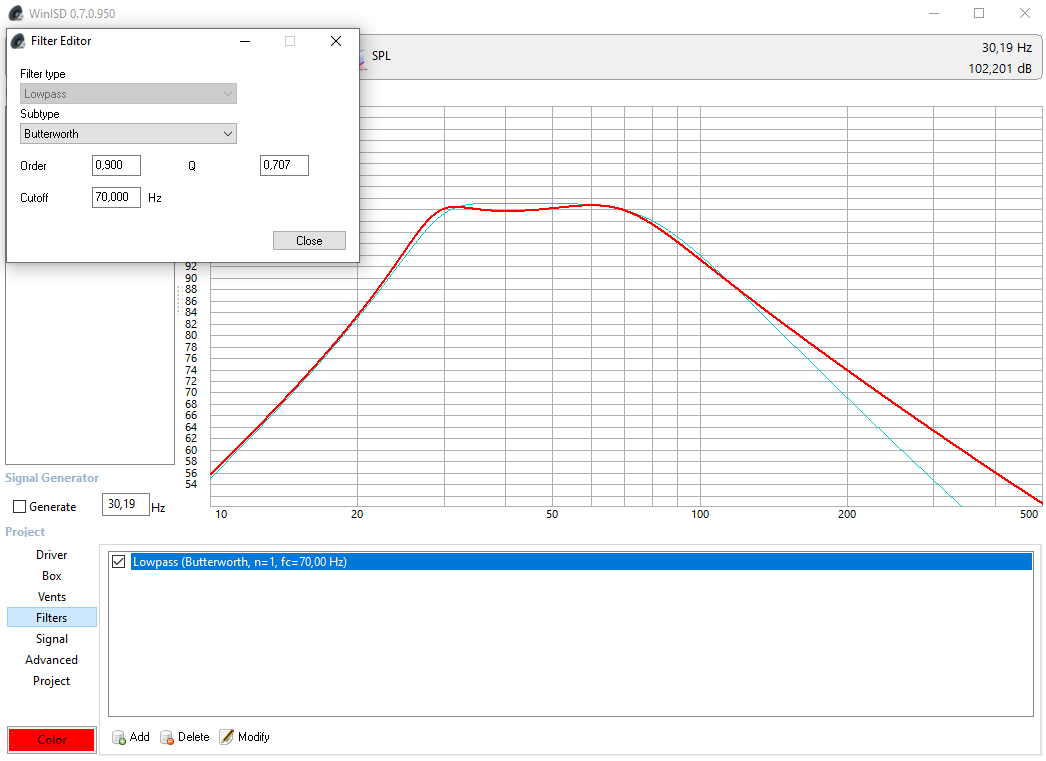1046x761 pixels.
Task: Switch to the Vents section
Action: (52, 597)
